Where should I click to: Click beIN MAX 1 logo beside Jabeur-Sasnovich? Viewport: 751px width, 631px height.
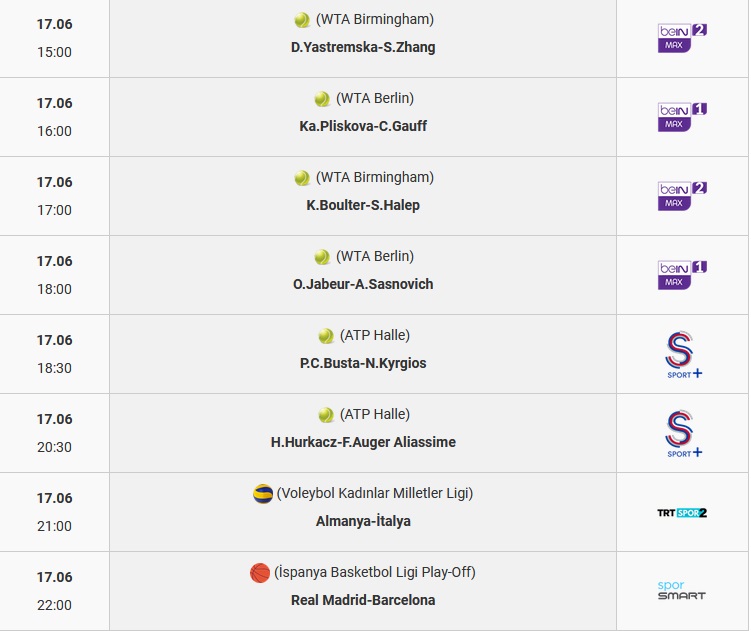(682, 275)
